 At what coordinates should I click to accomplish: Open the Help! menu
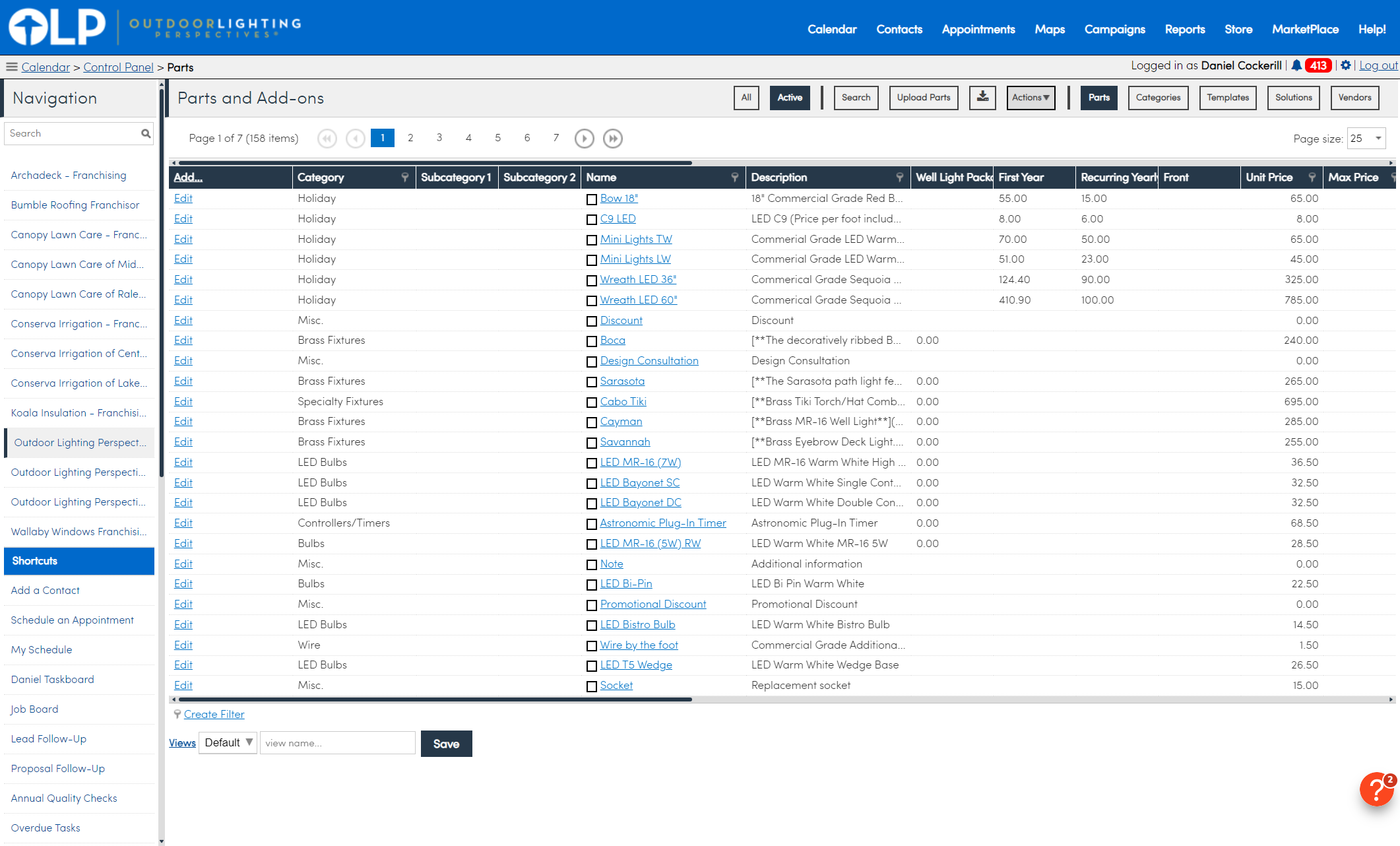click(x=1372, y=29)
